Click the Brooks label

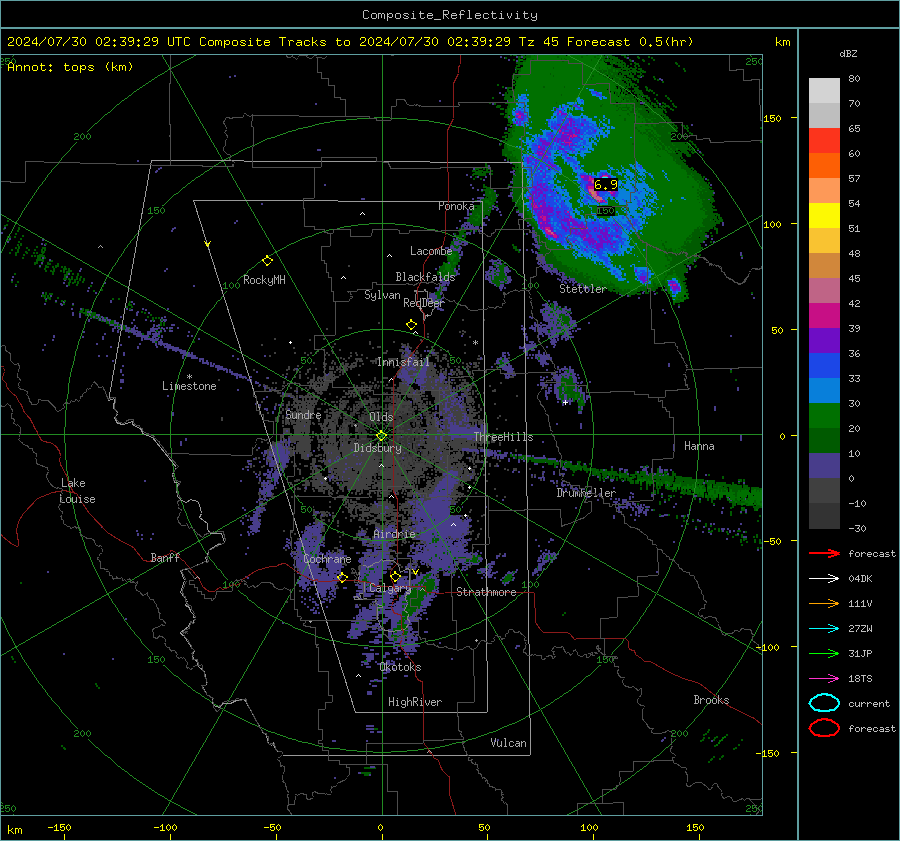point(711,700)
